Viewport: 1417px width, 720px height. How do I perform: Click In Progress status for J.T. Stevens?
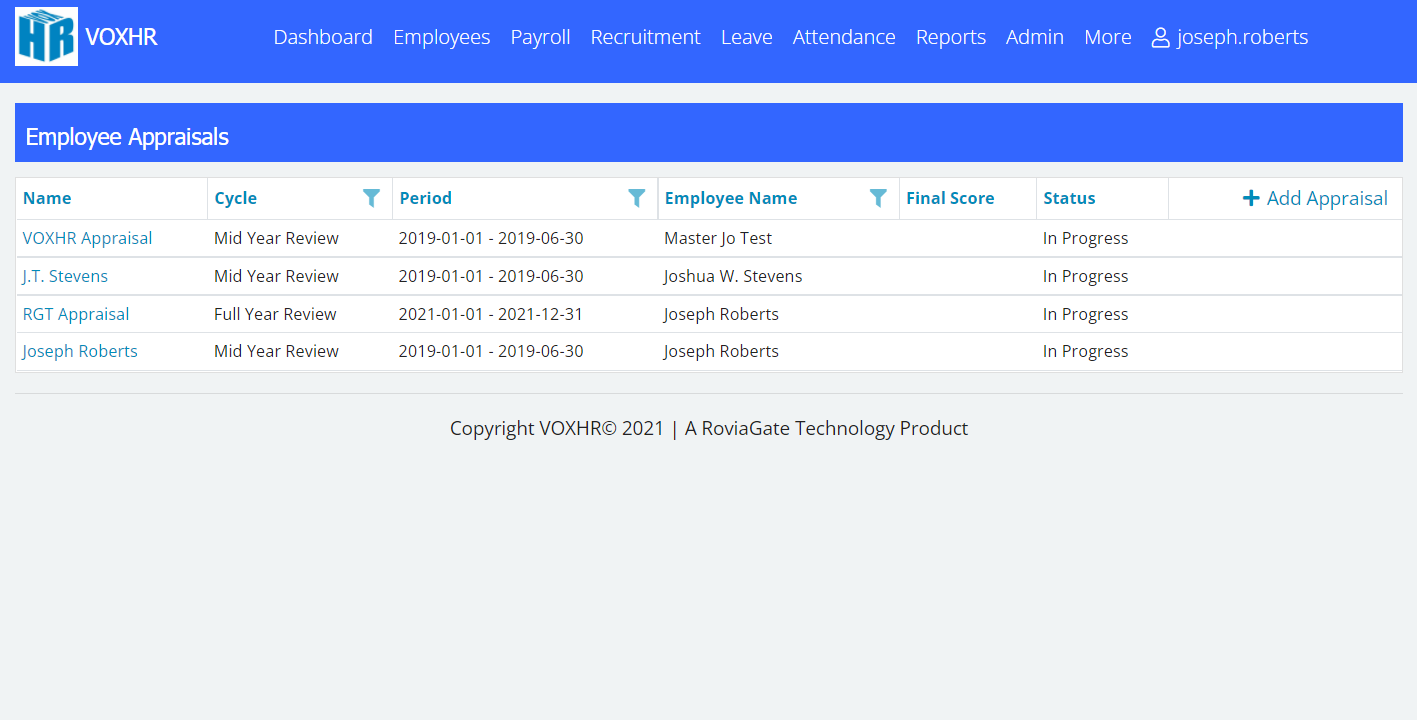pyautogui.click(x=1086, y=276)
